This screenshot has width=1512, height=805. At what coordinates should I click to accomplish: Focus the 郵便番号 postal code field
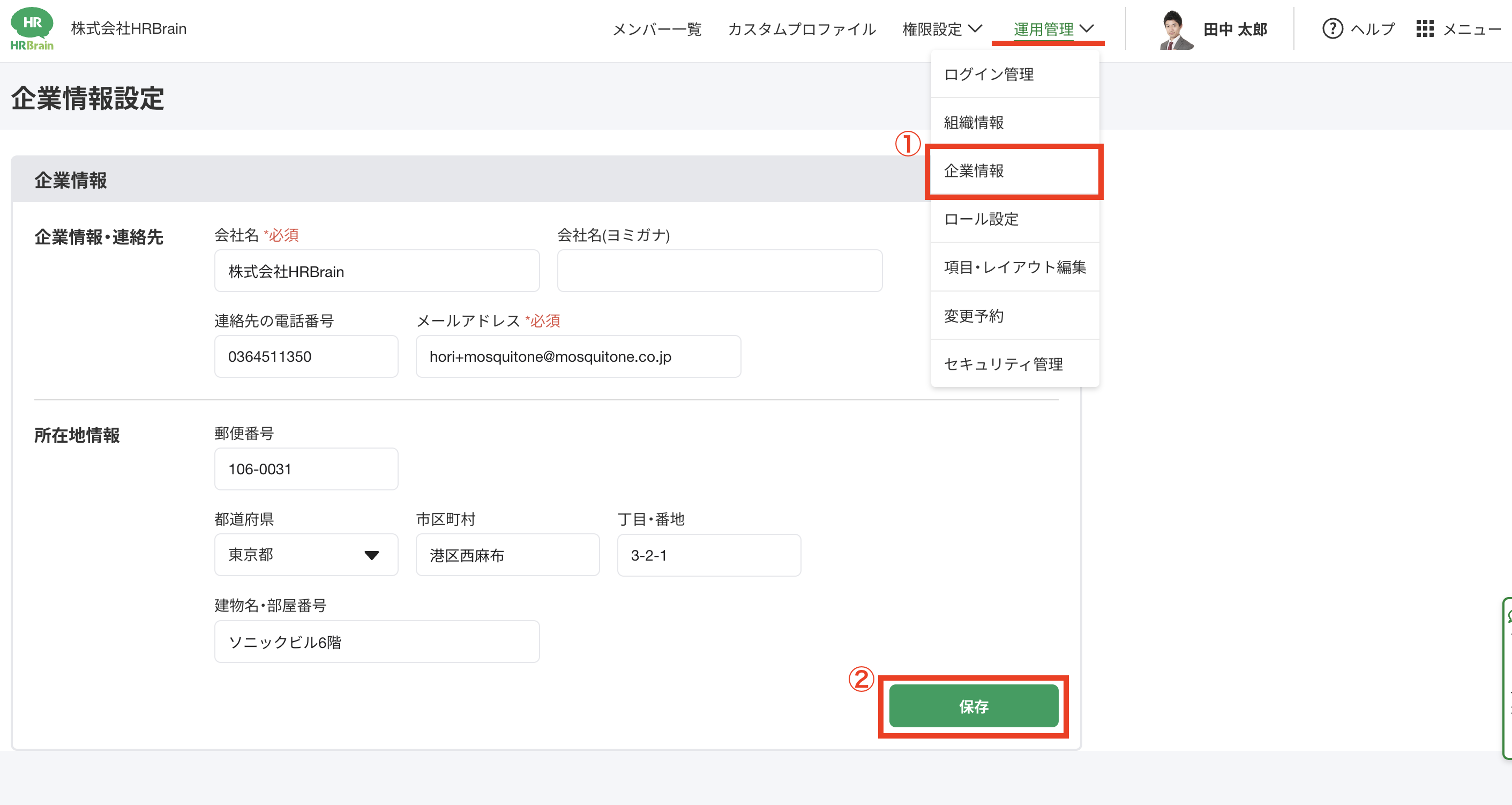pos(306,469)
